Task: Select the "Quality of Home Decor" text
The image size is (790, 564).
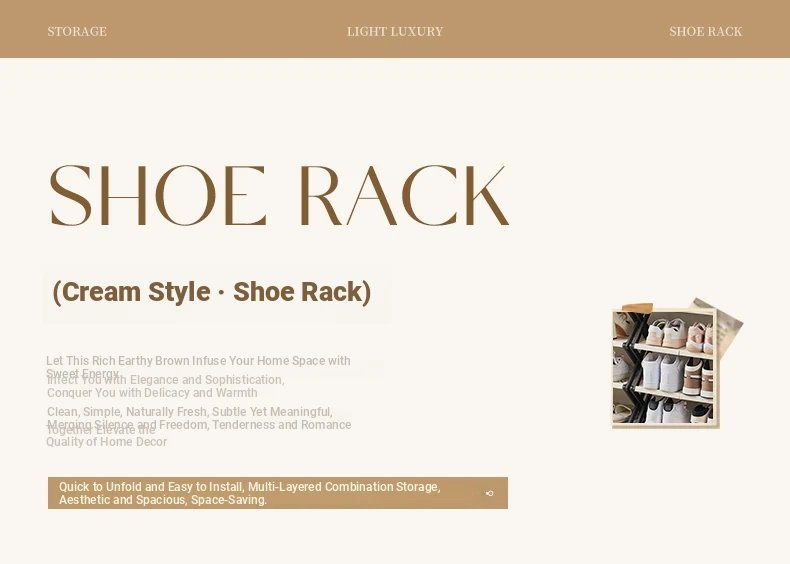Action: pyautogui.click(x=107, y=442)
